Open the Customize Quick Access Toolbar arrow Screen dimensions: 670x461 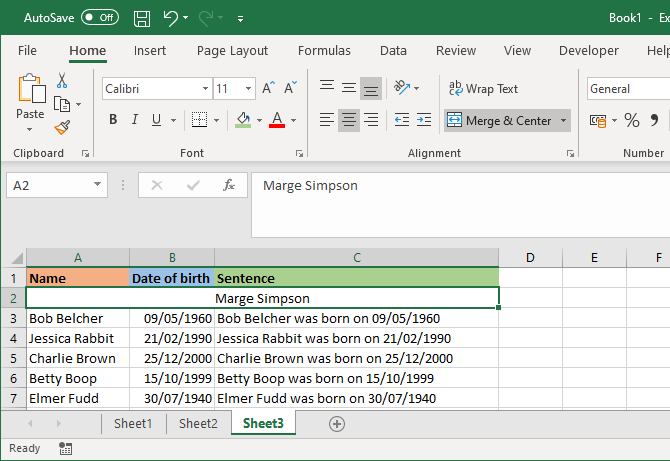click(241, 18)
